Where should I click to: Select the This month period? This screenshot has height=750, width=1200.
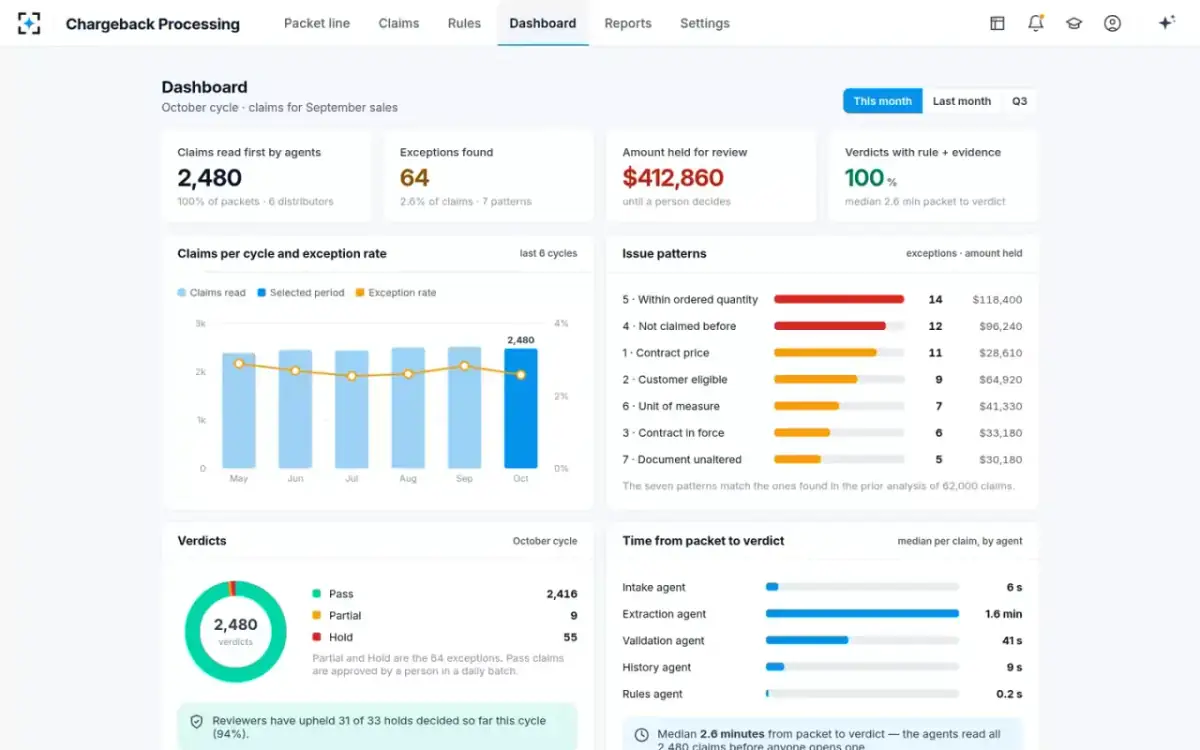882,101
